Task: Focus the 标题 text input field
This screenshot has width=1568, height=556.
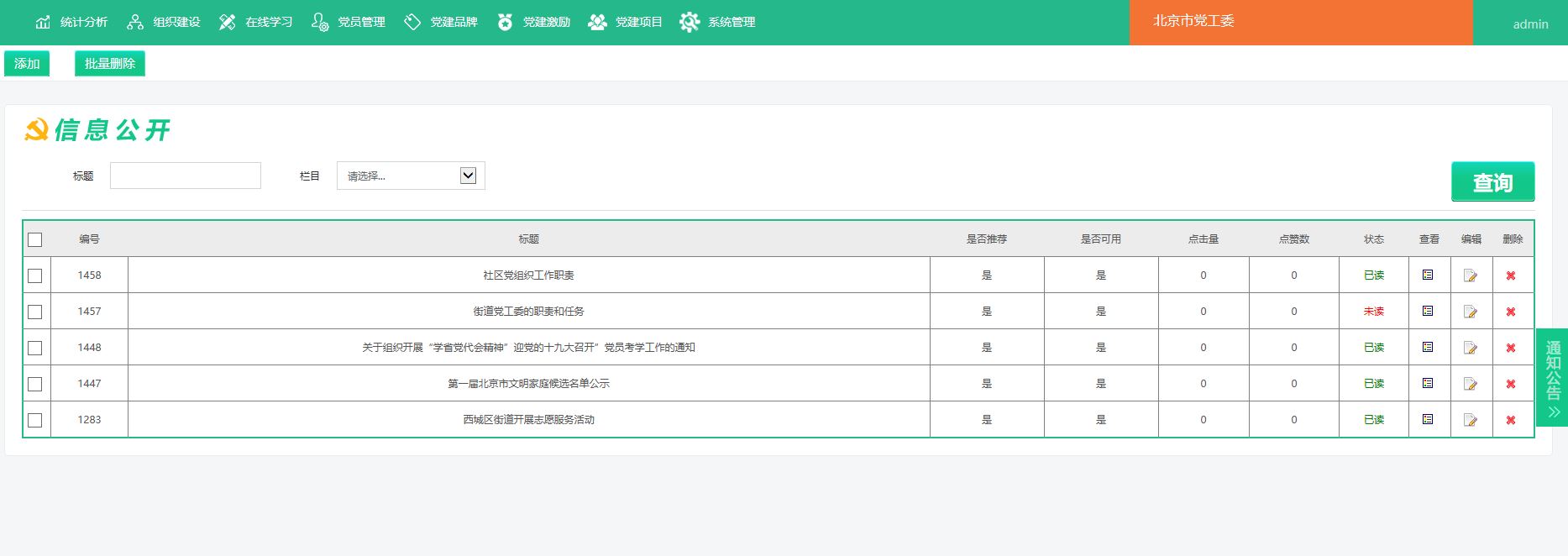Action: pyautogui.click(x=186, y=176)
